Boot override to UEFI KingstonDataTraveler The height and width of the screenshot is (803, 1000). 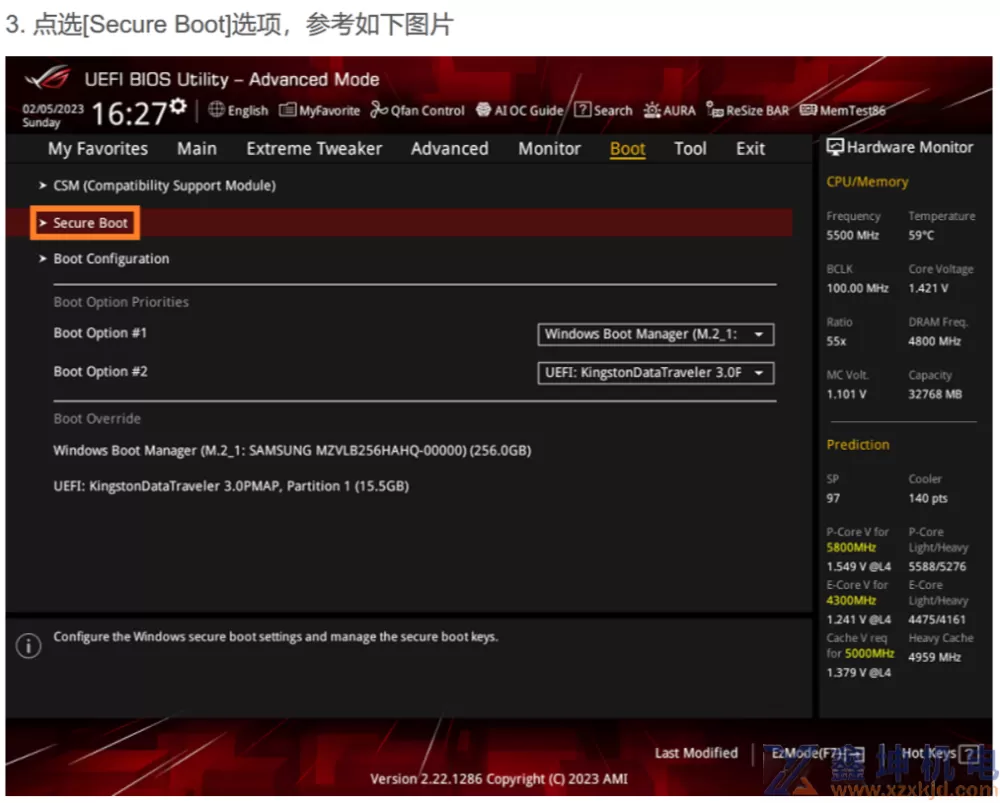tap(231, 486)
